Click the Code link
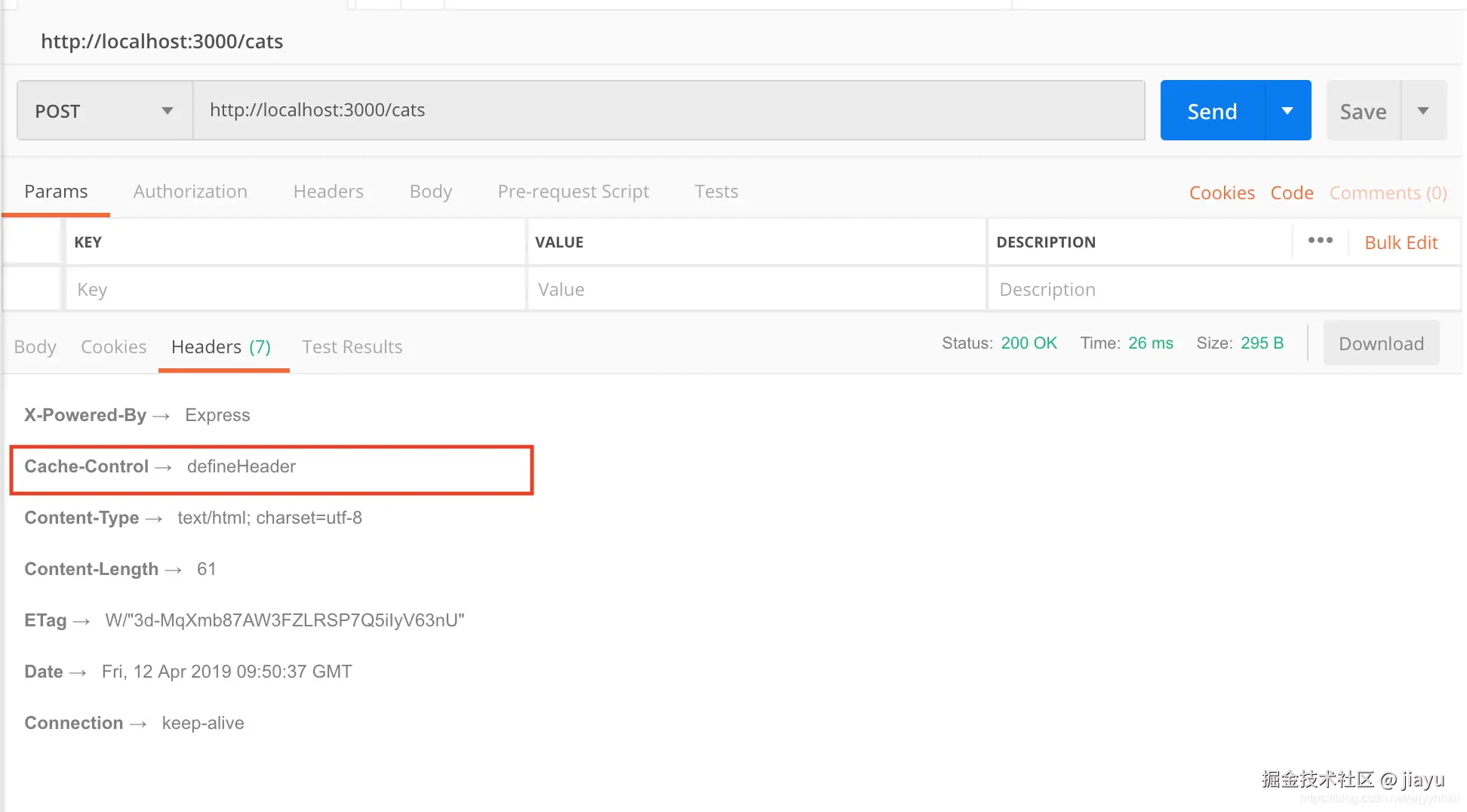 coord(1292,193)
